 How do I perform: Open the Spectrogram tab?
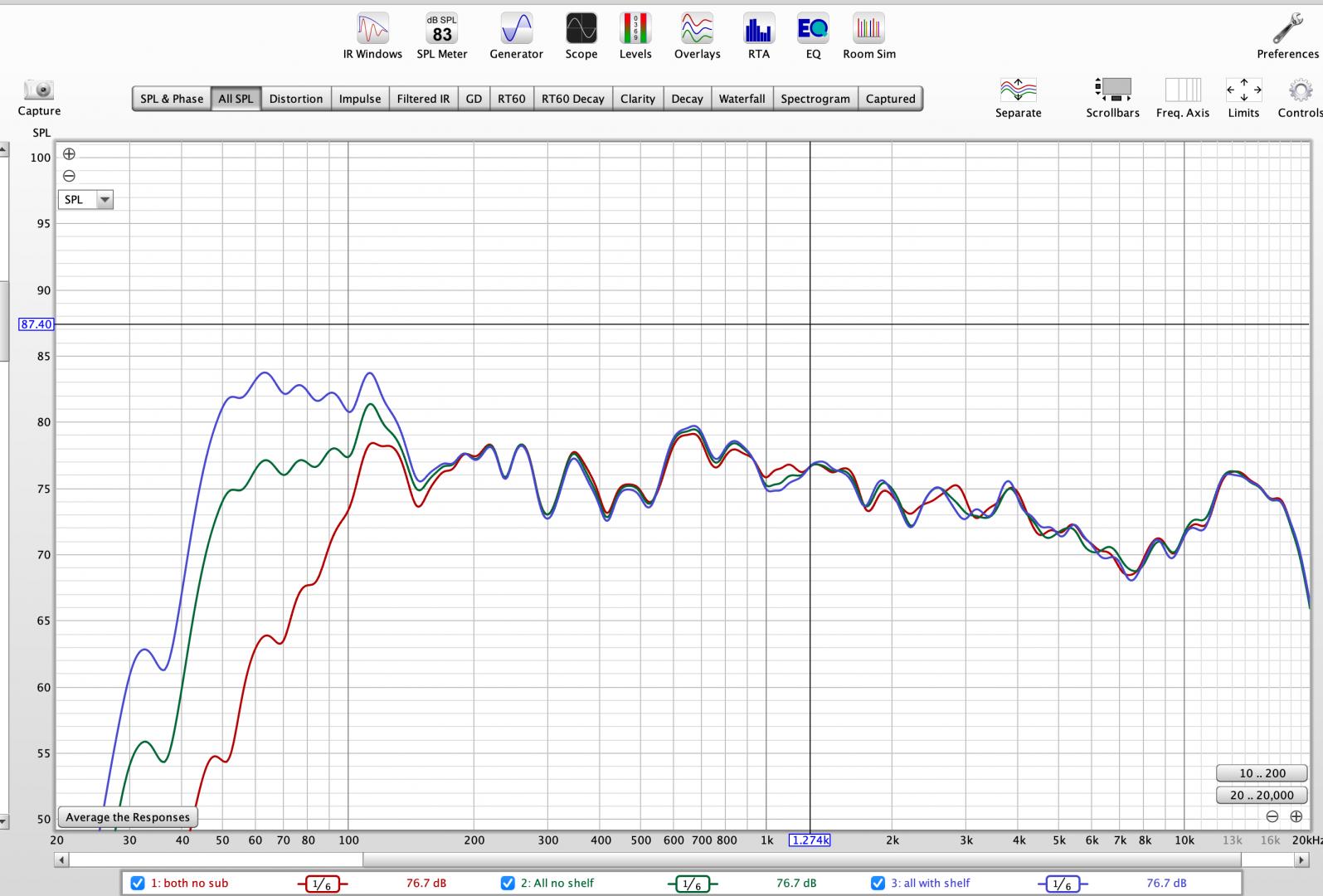pos(815,99)
